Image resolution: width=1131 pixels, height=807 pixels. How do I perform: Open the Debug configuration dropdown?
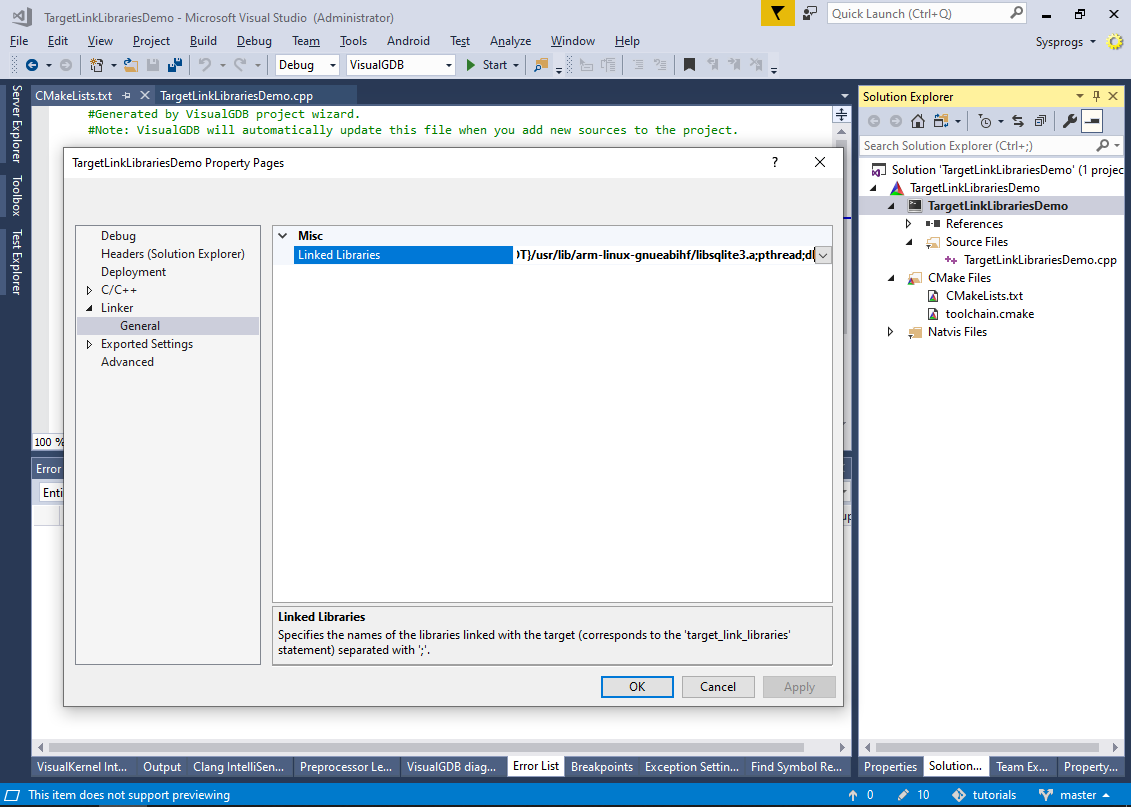[333, 65]
